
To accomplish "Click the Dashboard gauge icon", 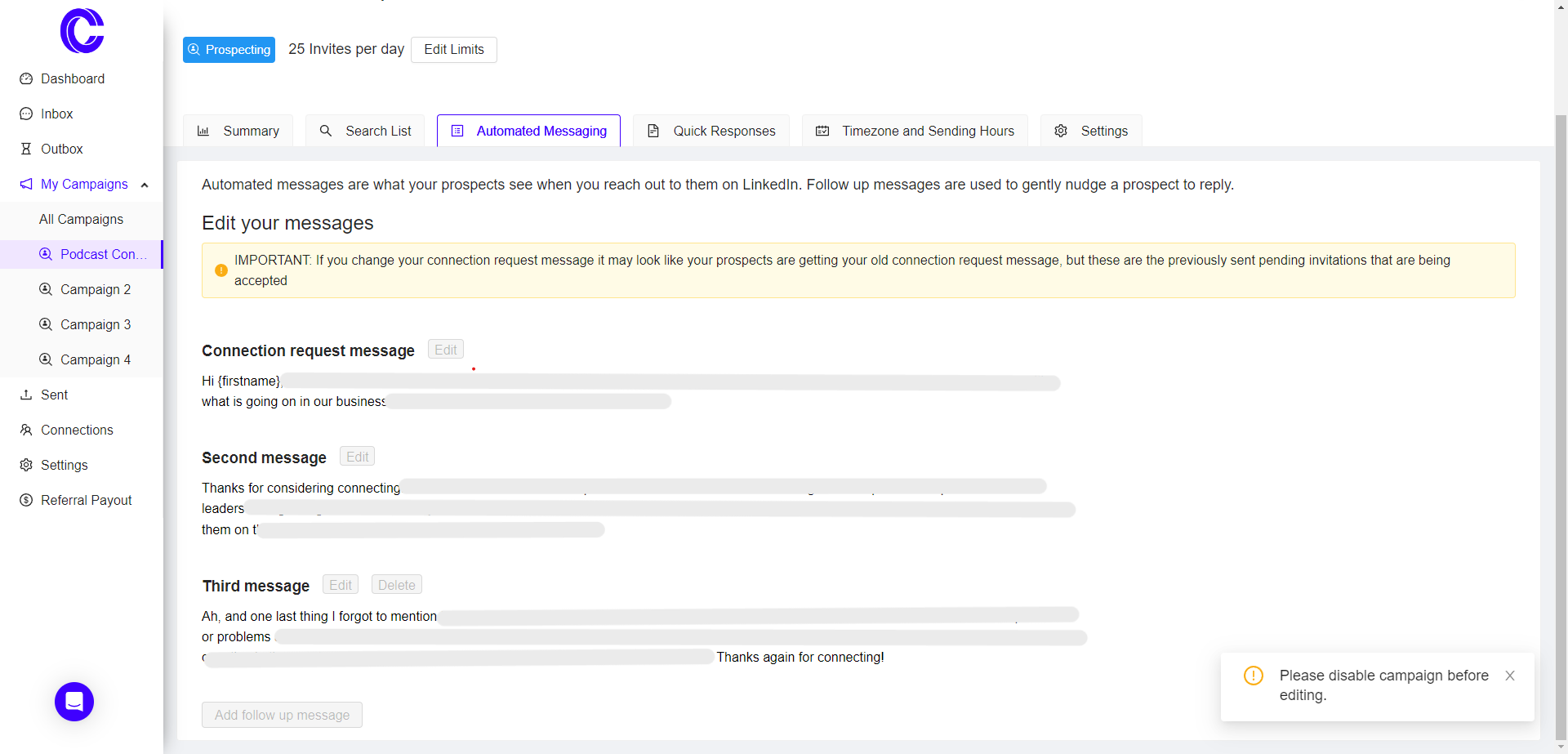I will coord(26,79).
